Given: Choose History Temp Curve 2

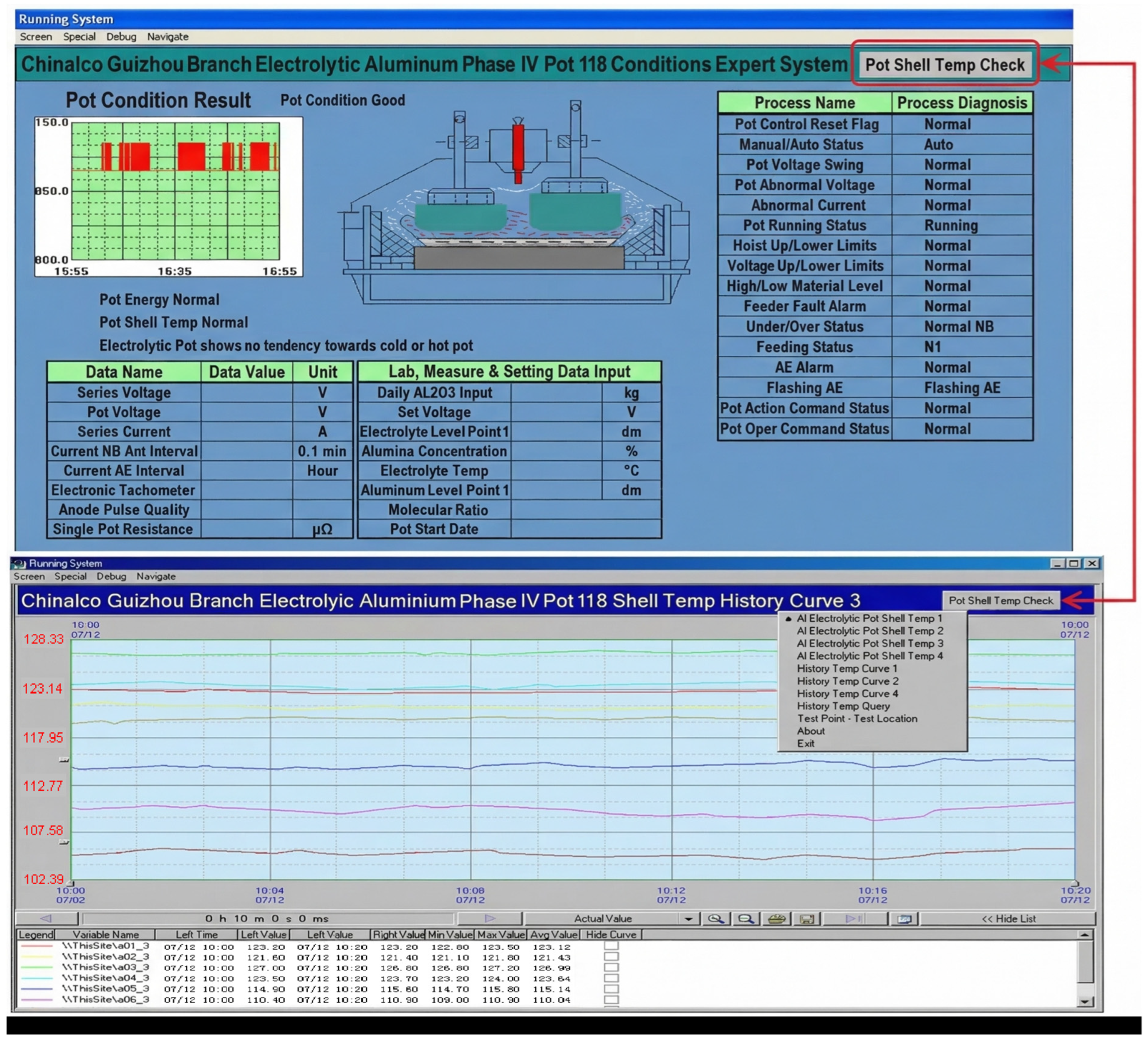Looking at the screenshot, I should coord(848,681).
